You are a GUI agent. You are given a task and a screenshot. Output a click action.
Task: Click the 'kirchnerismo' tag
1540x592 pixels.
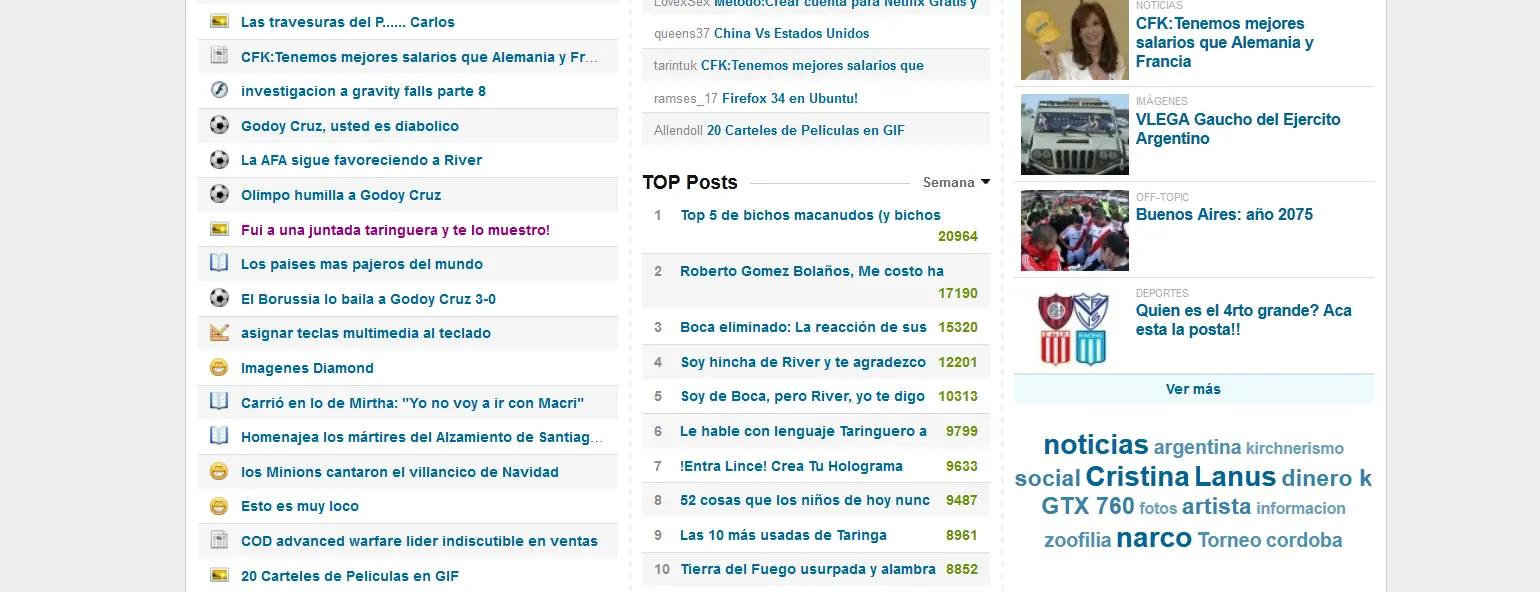[x=1295, y=449]
